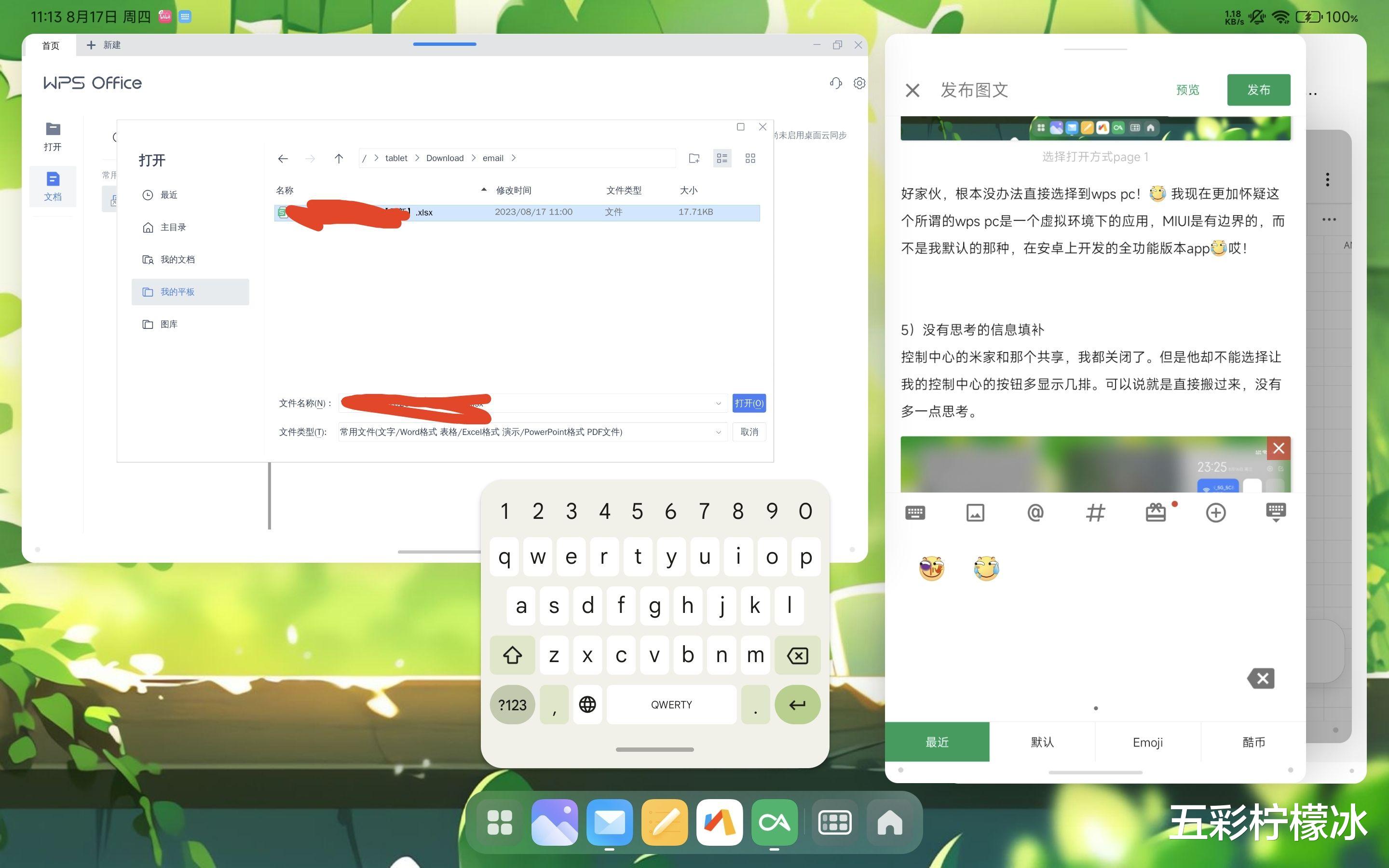This screenshot has height=868, width=1389.
Task: Click the headset support icon
Action: (x=836, y=83)
